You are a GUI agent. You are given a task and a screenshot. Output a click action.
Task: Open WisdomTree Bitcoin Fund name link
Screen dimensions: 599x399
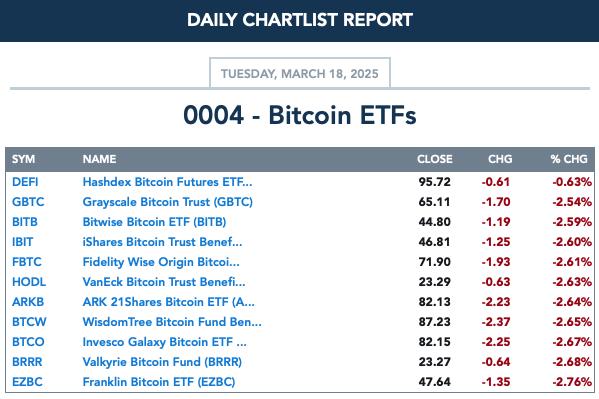172,322
